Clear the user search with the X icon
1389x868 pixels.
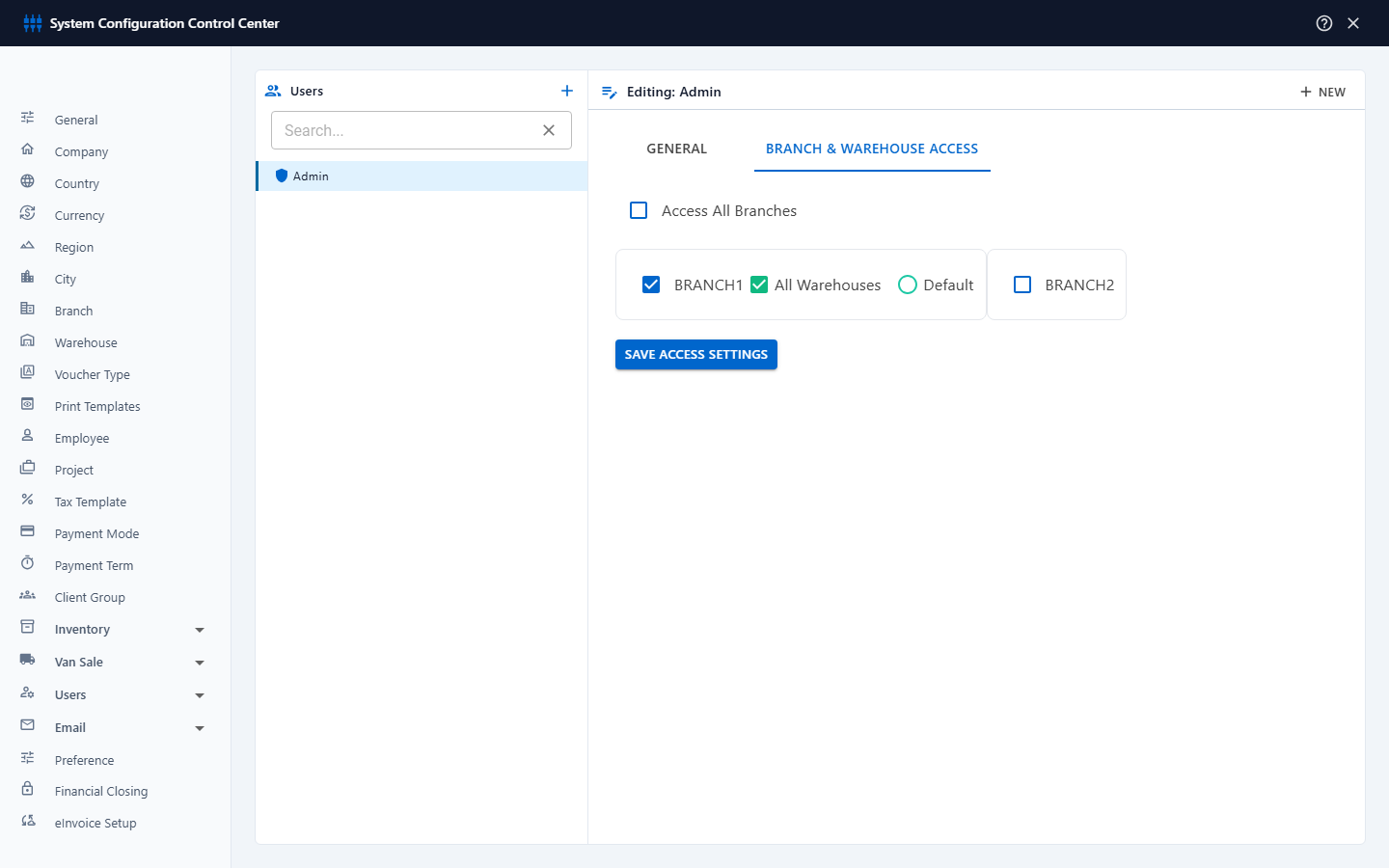[549, 130]
